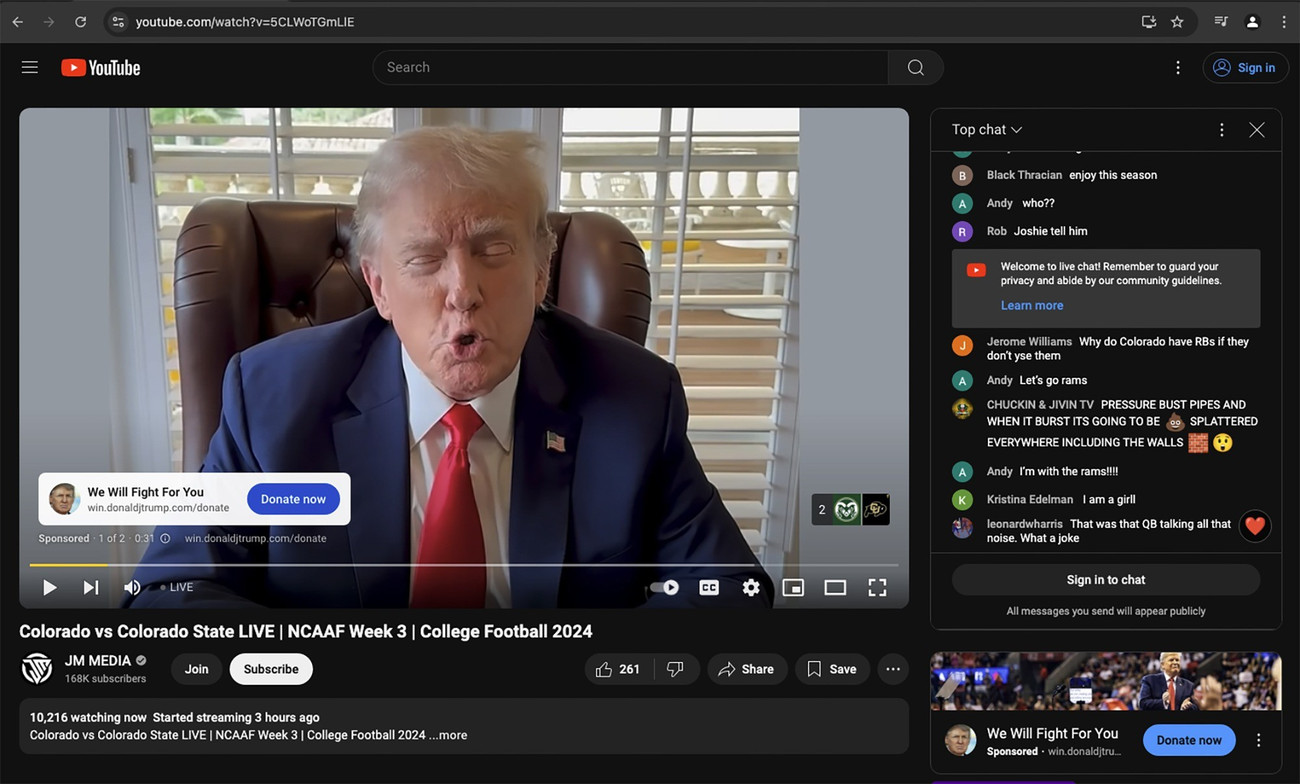Dislike the video with thumbs down

click(x=676, y=669)
